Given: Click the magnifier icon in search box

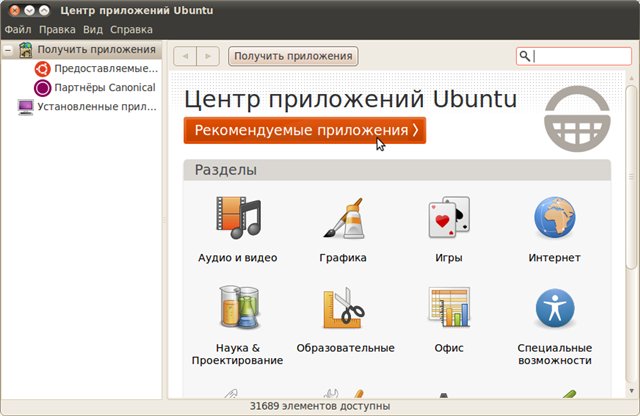Looking at the screenshot, I should click(525, 56).
